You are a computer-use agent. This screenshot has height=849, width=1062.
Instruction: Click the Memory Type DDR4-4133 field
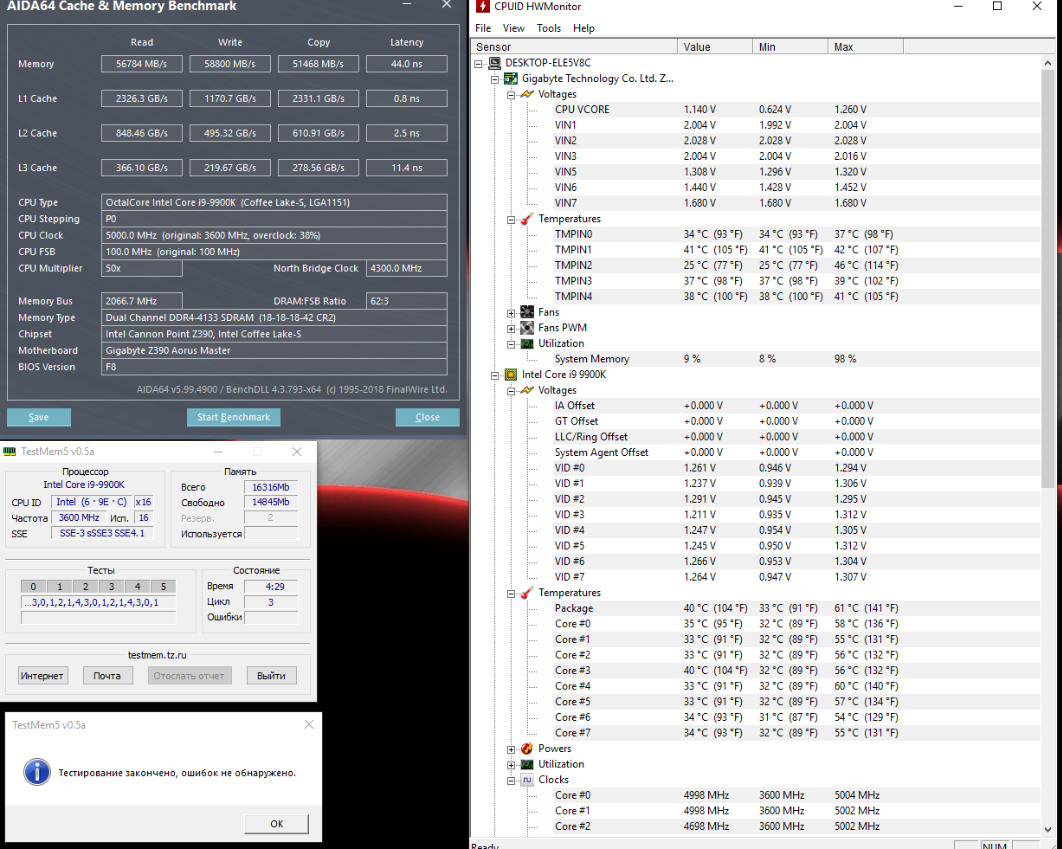coord(274,318)
